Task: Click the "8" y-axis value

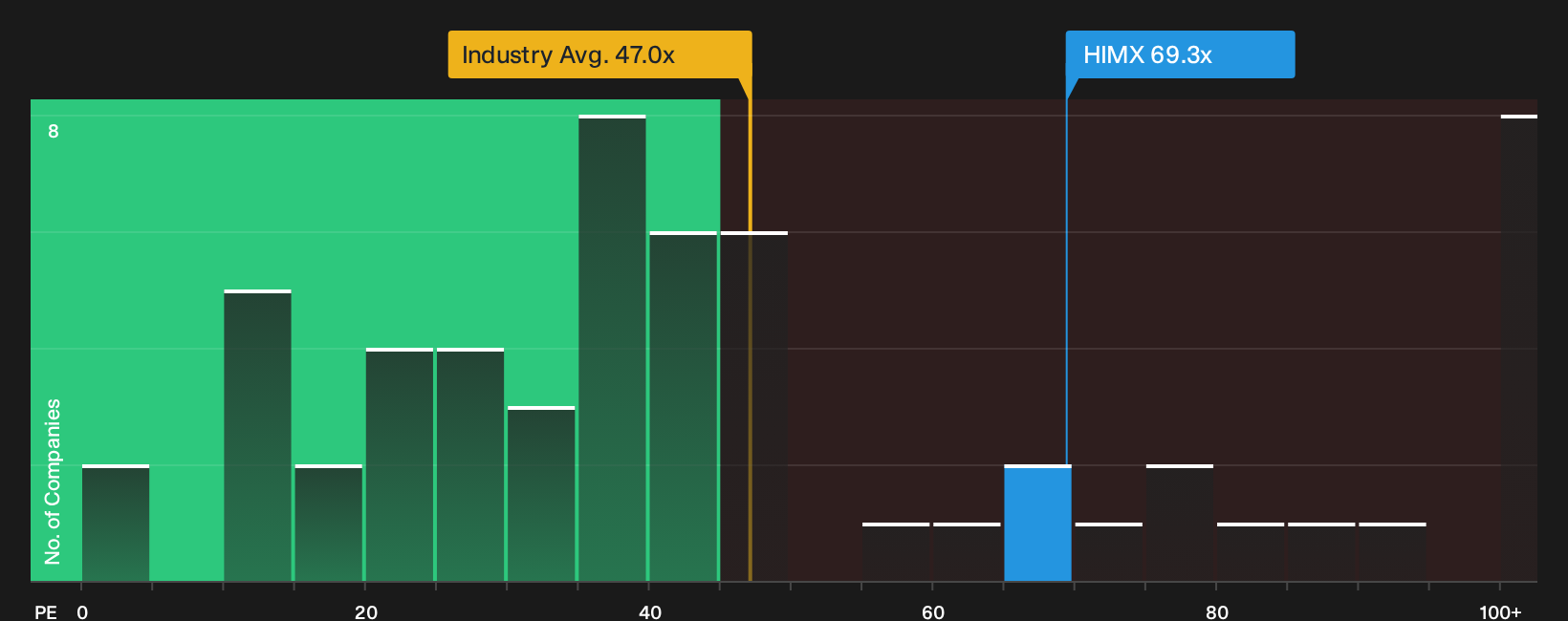Action: (54, 131)
